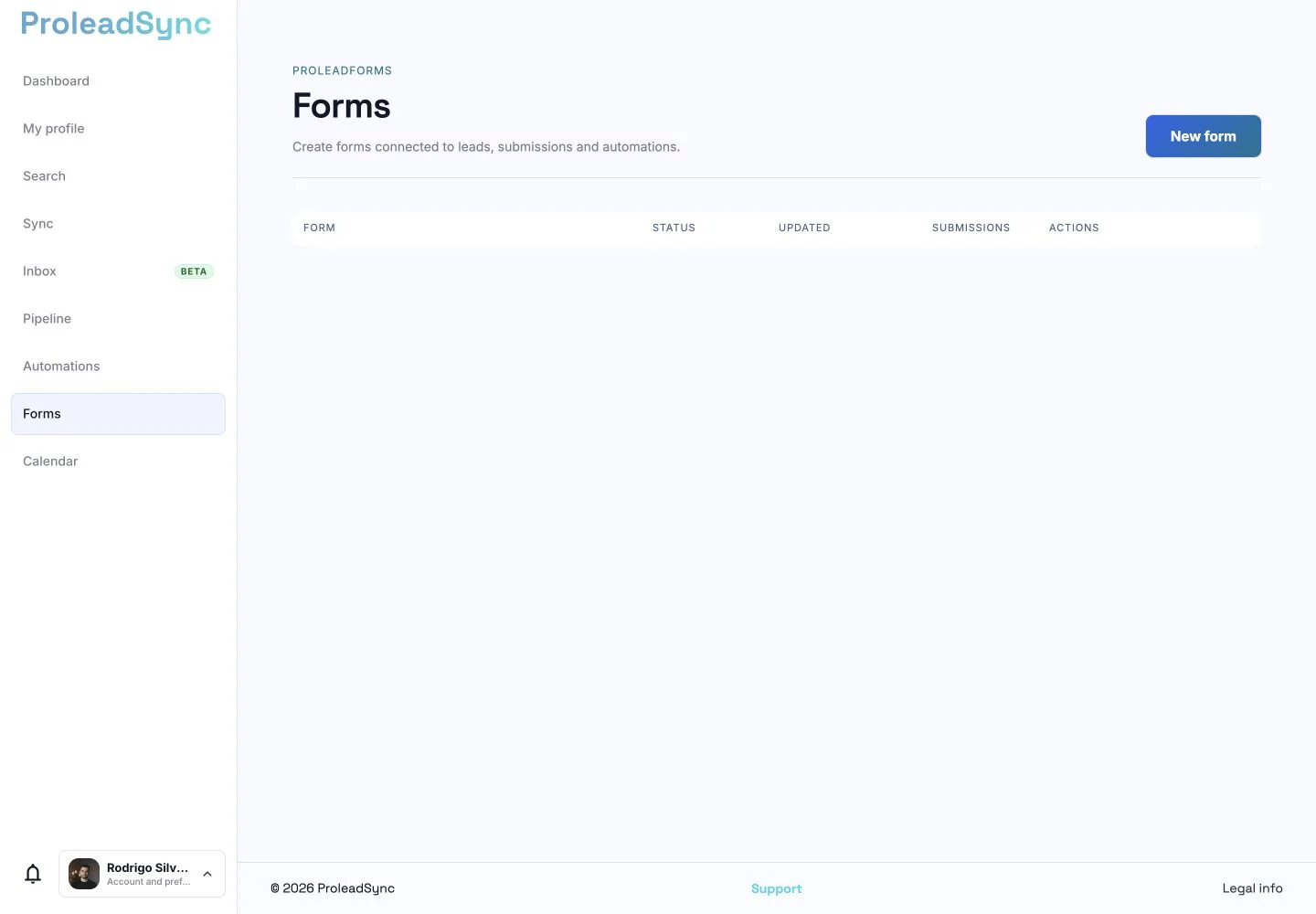Navigate to Sync

click(118, 224)
